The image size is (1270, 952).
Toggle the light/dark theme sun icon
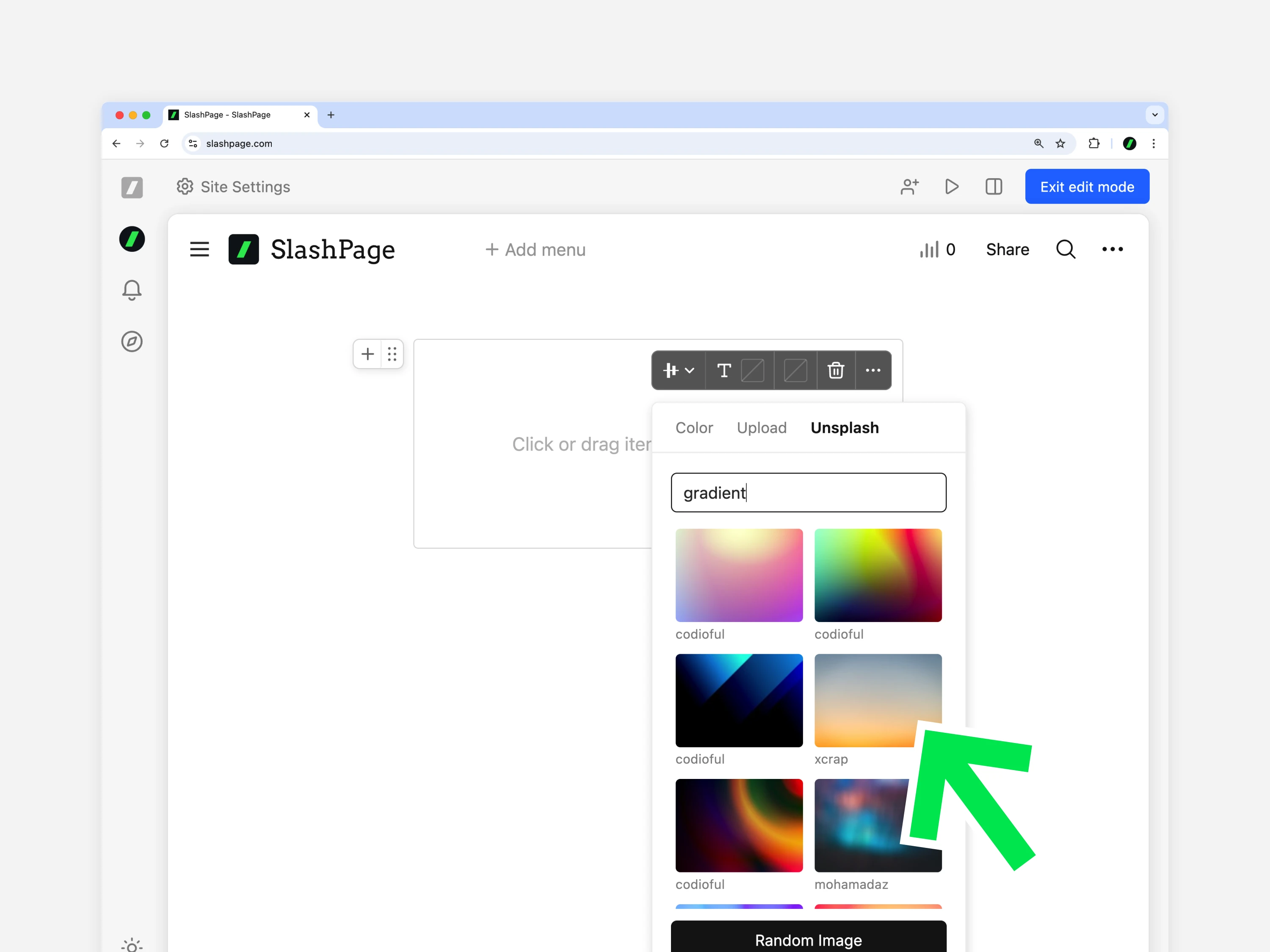132,945
